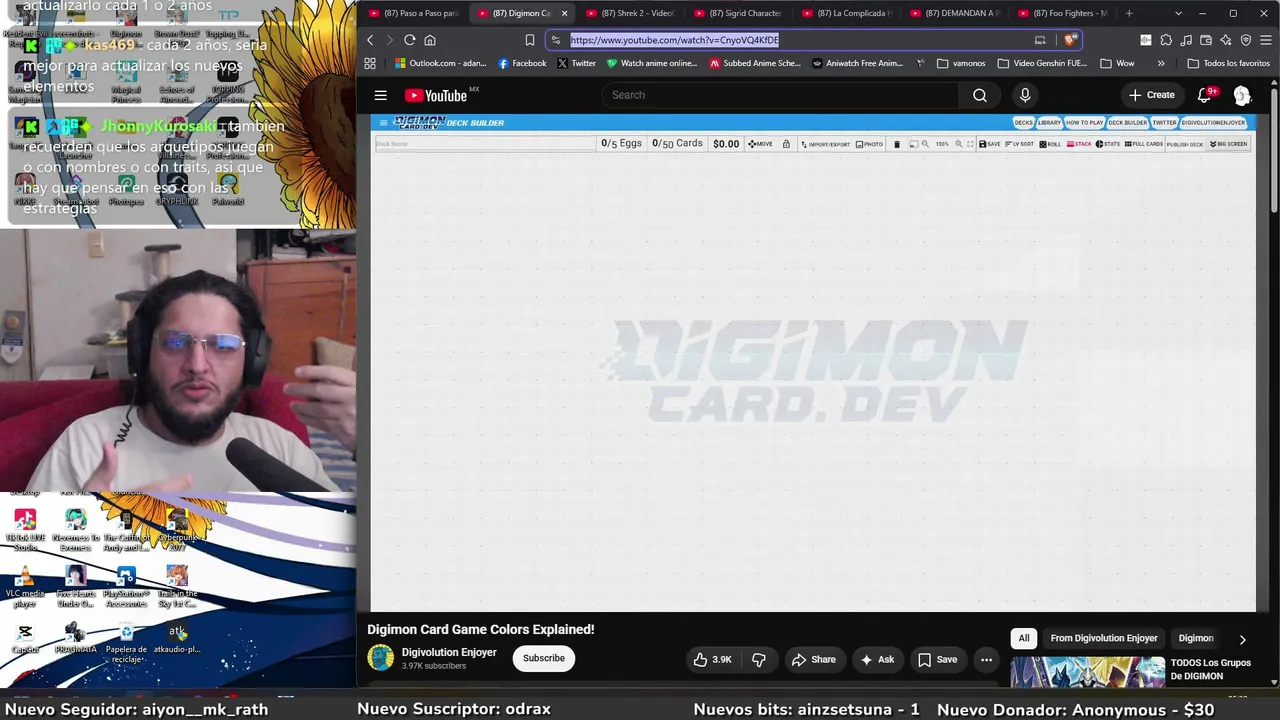
Task: Switch to the Shrek 2 browser tab
Action: pos(630,13)
